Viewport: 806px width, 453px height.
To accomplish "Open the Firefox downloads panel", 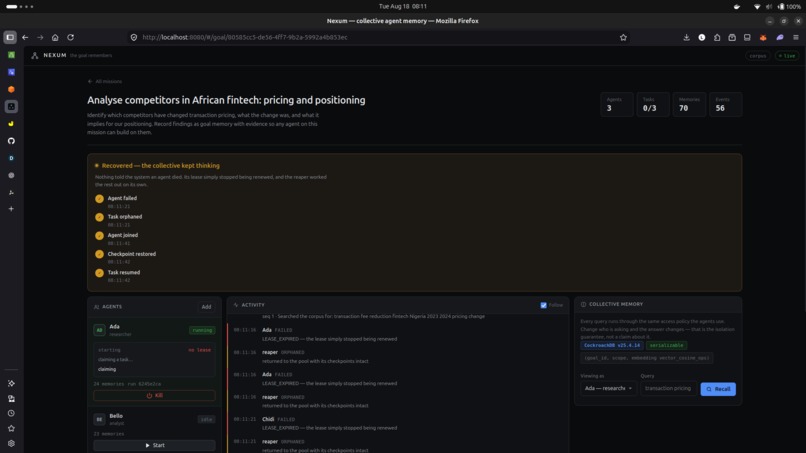I will point(686,37).
